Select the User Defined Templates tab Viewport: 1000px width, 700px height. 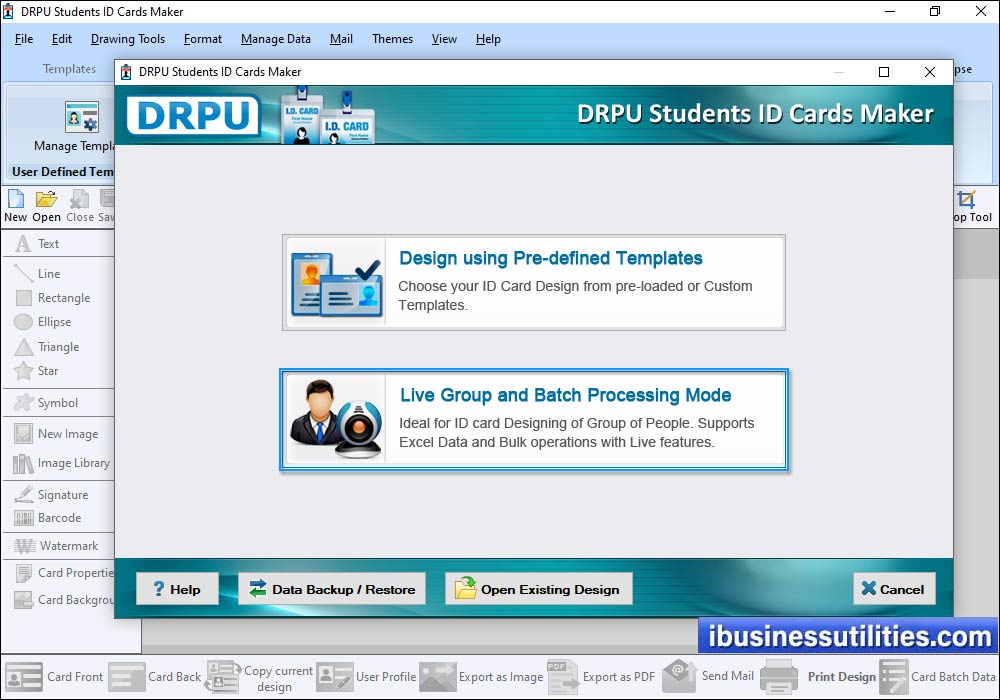pos(60,172)
